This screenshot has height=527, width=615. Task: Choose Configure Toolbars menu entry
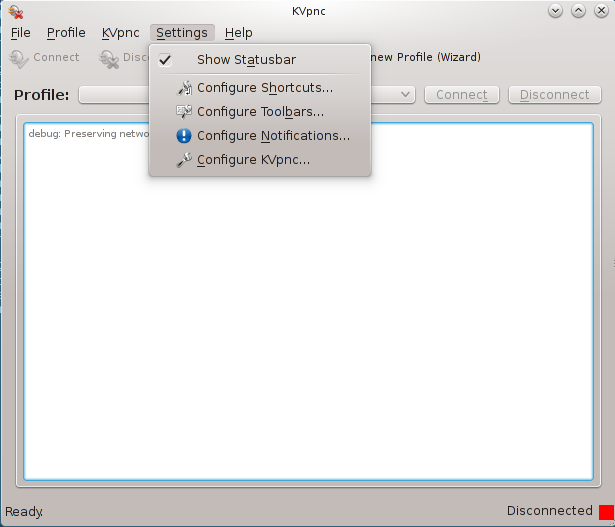click(260, 112)
